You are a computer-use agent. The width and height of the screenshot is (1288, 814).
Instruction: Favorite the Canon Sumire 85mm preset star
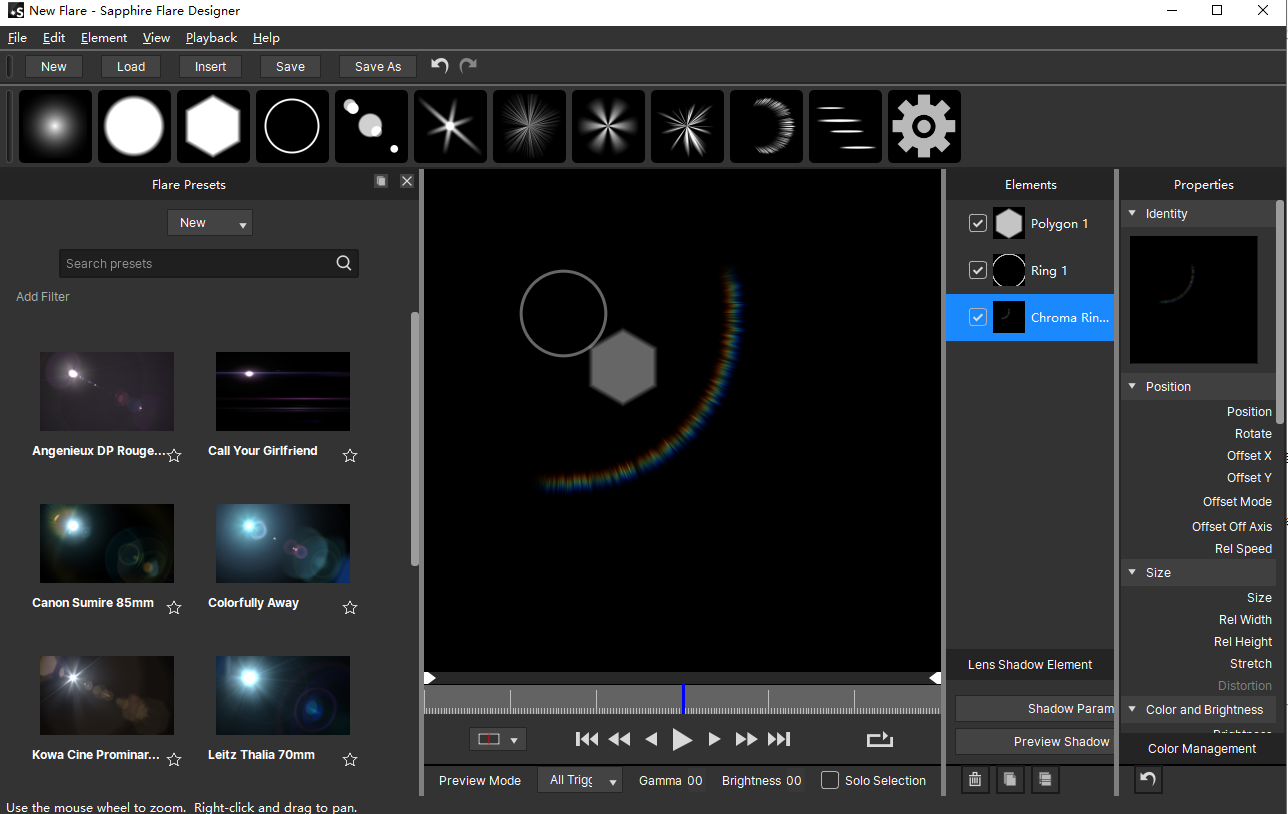pos(174,608)
